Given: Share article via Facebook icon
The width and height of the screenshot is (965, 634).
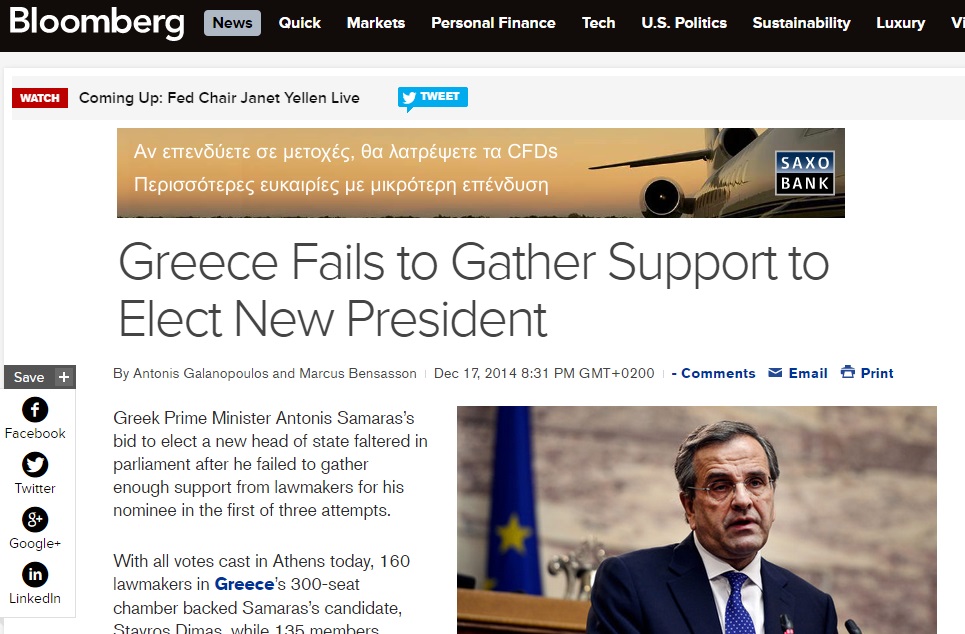Looking at the screenshot, I should pyautogui.click(x=35, y=410).
